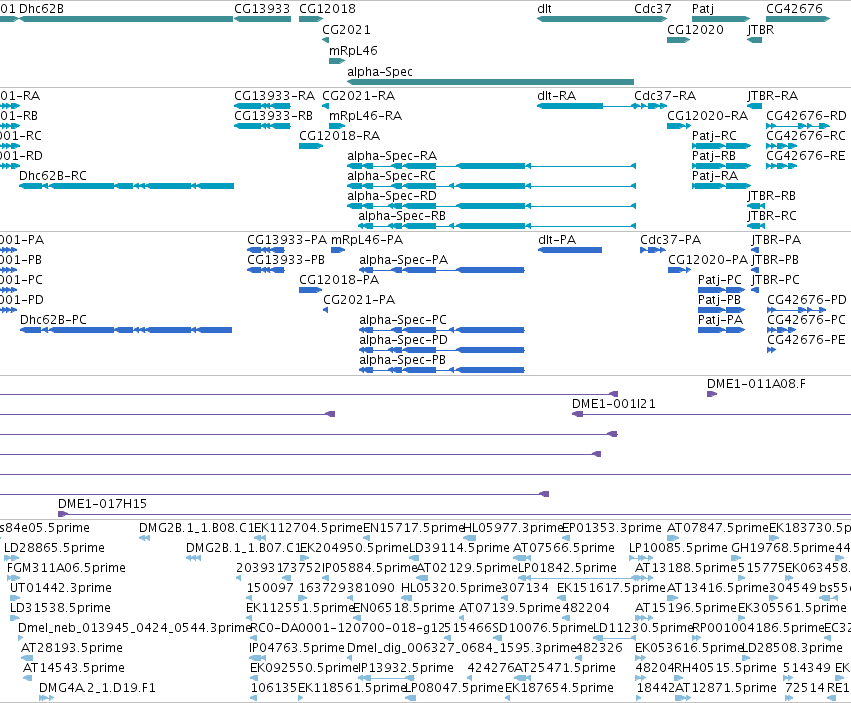
Task: Click the alpha-Spec-PA label
Action: click(x=404, y=260)
